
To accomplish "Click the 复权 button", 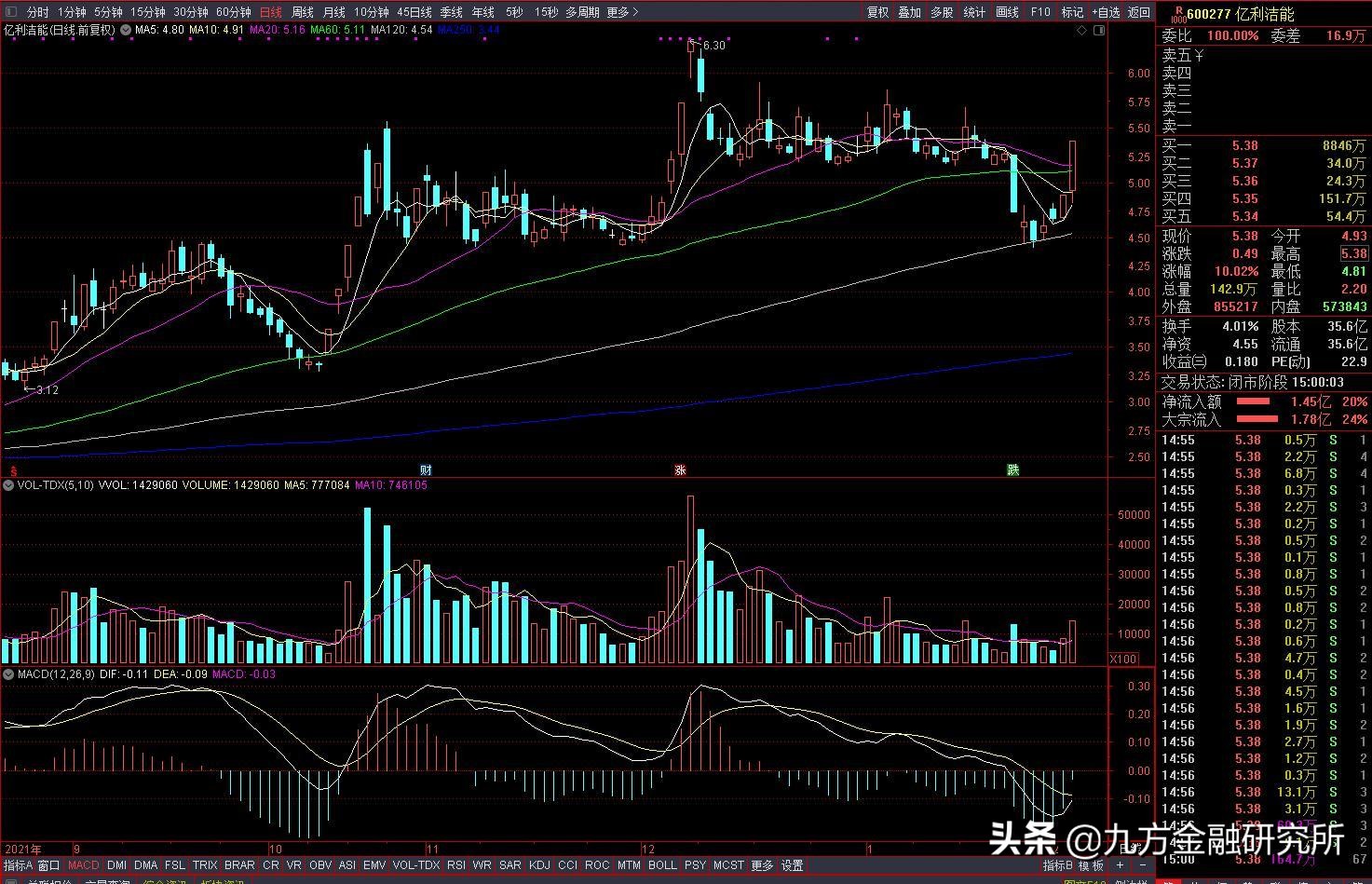I will [877, 12].
